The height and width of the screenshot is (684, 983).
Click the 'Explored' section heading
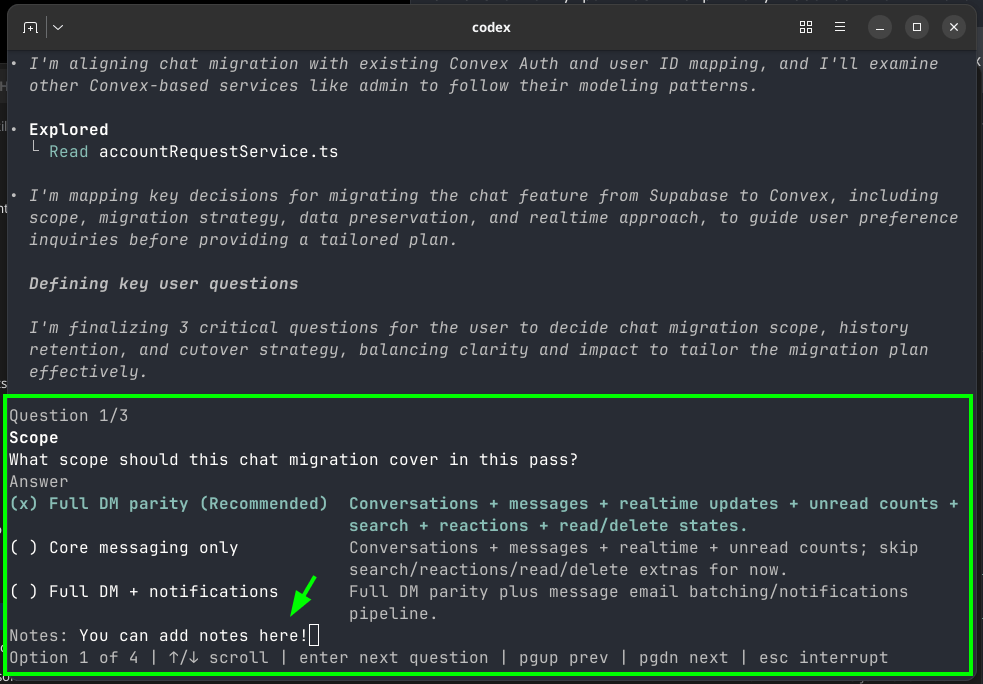68,130
